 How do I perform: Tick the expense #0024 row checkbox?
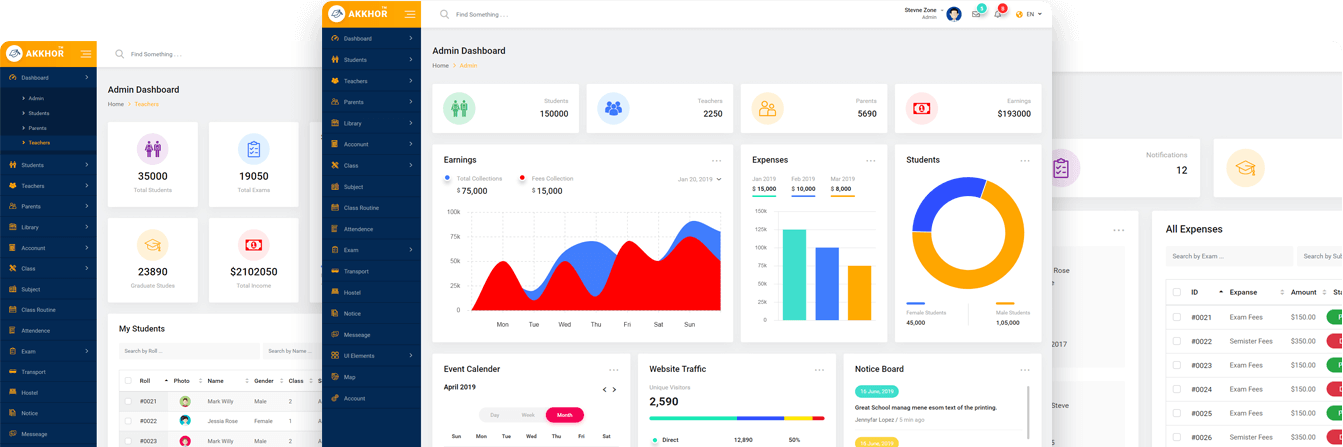[1176, 389]
